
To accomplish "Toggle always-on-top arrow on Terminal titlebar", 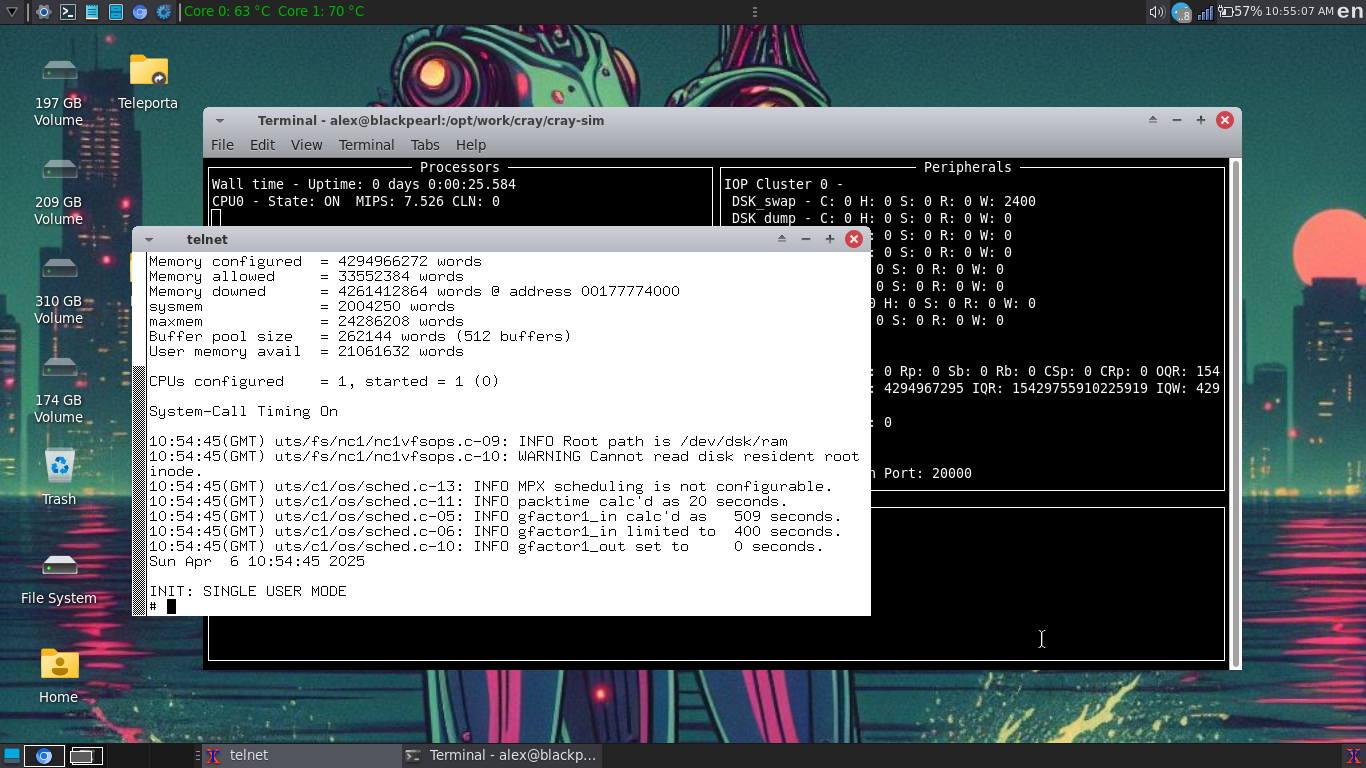I will pyautogui.click(x=1153, y=120).
